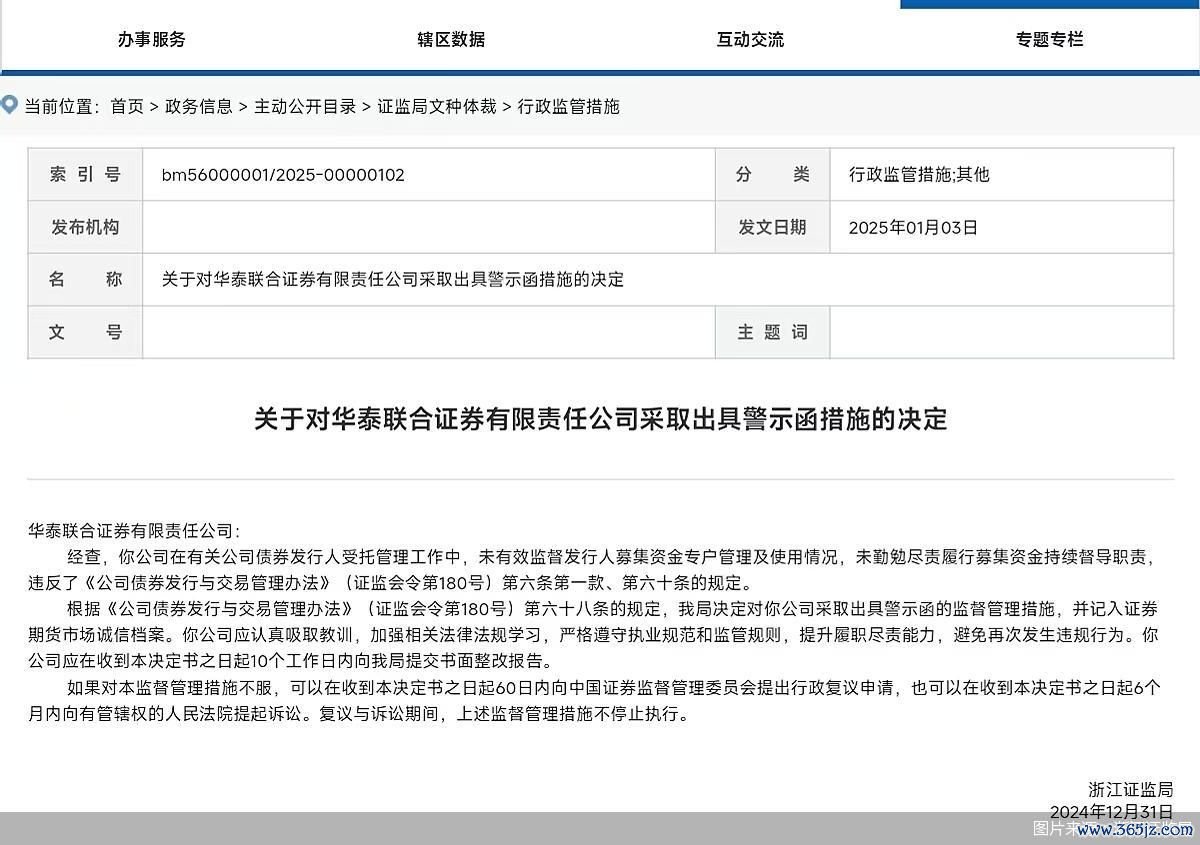
Task: Go to 首页 in the breadcrumb
Action: (x=127, y=106)
